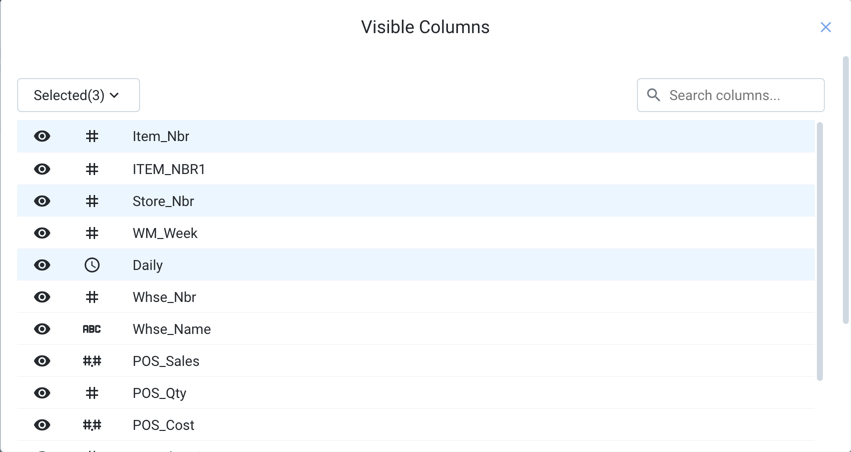The width and height of the screenshot is (851, 452).
Task: Hide the WM_Week column via eye icon
Action: pyautogui.click(x=42, y=233)
